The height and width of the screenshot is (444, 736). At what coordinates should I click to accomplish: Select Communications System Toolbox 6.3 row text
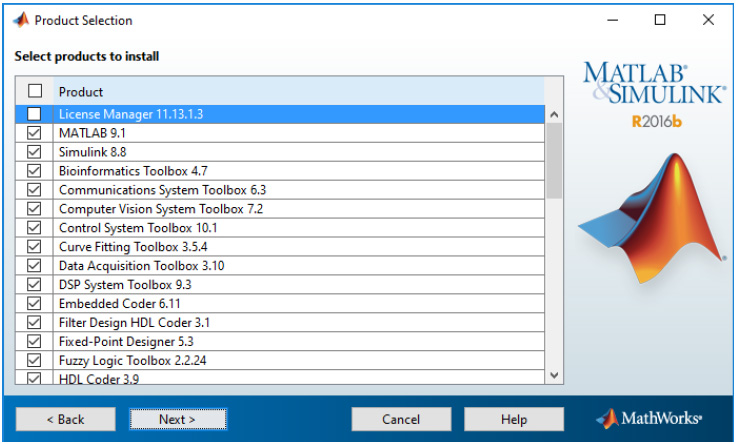(x=162, y=190)
